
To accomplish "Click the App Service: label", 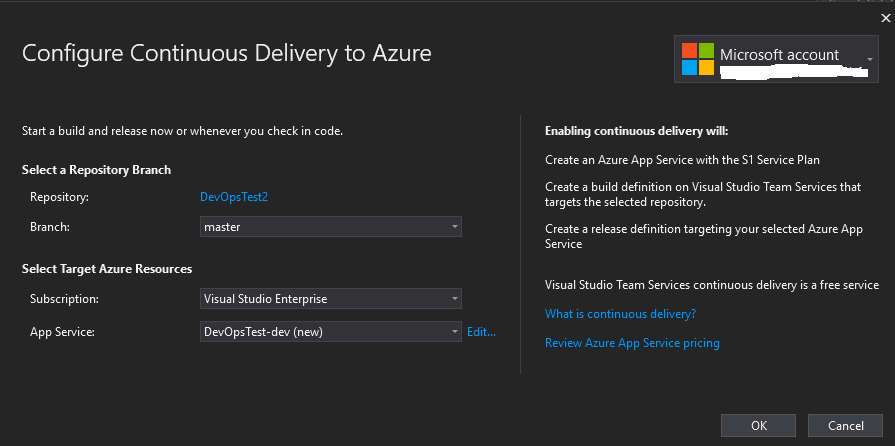I will (62, 331).
